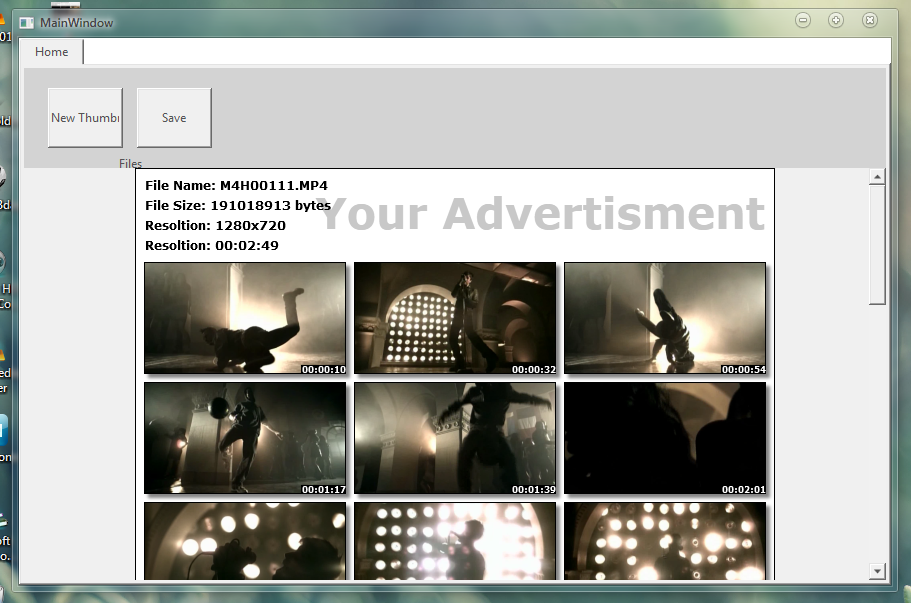Click the bottom-left partially visible thumbnail
The height and width of the screenshot is (603, 911).
tap(245, 541)
